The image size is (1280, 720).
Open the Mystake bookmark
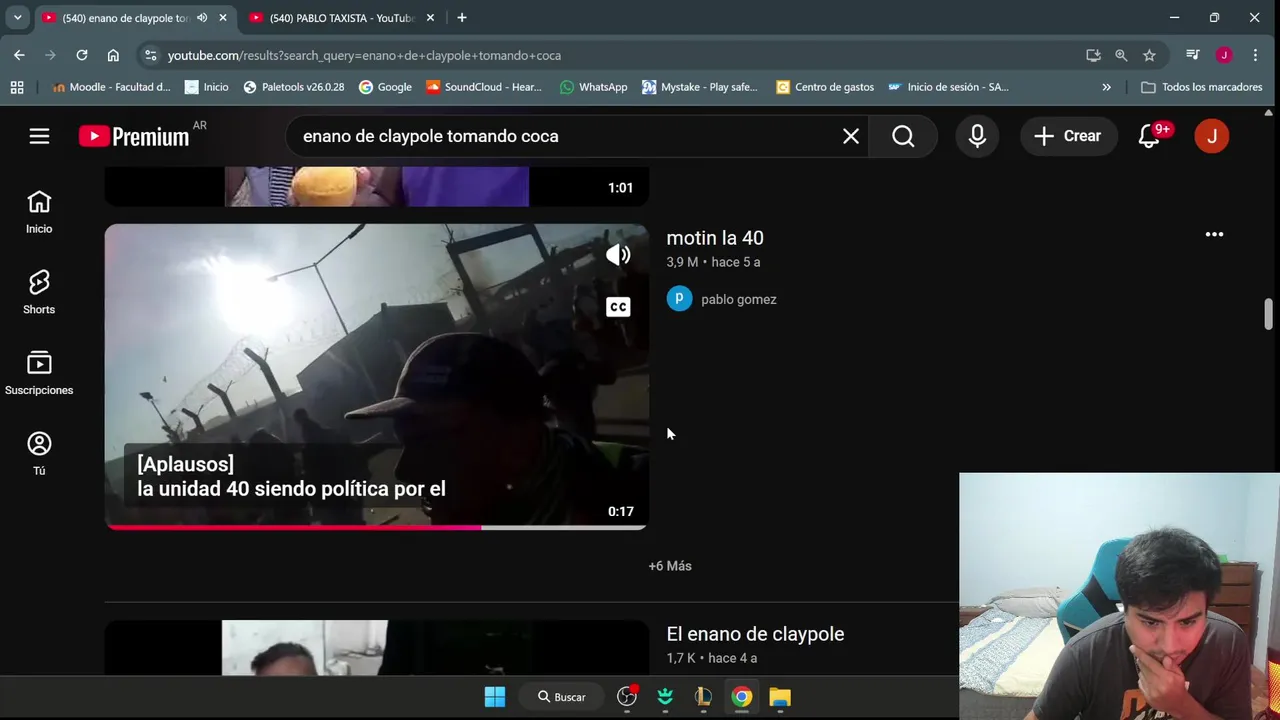(700, 87)
